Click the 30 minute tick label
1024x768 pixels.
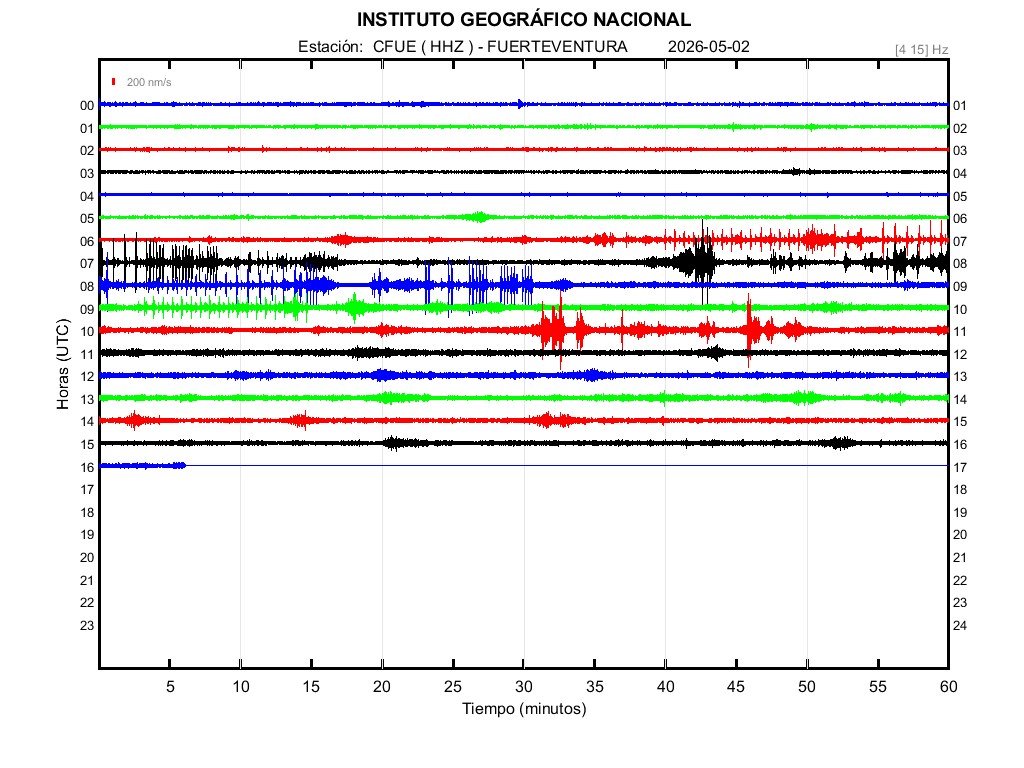click(x=524, y=686)
